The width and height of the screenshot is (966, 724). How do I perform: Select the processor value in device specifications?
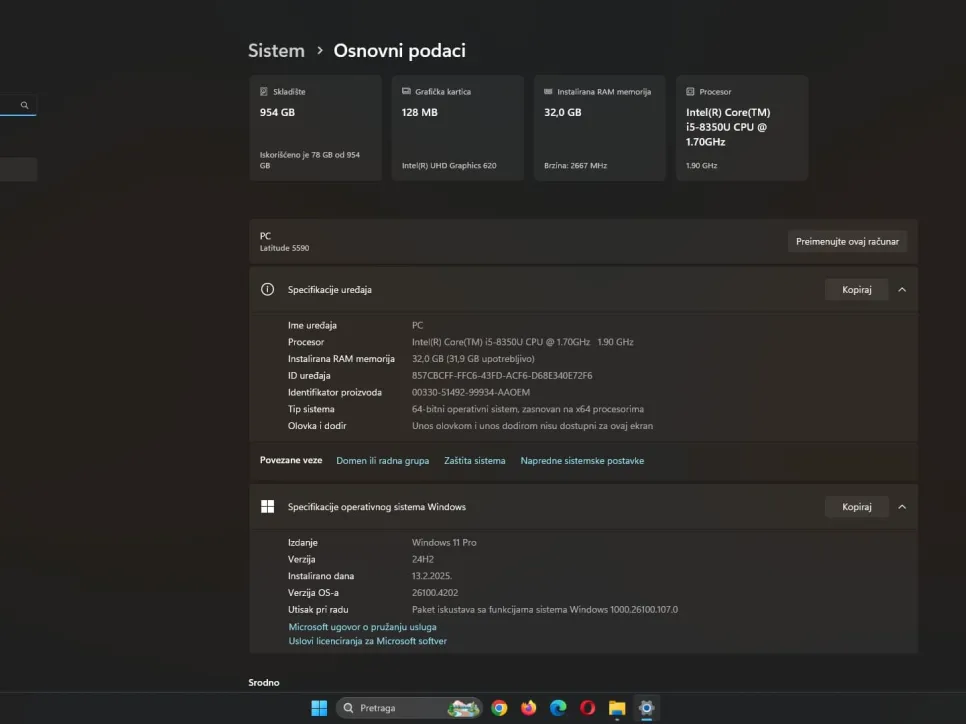522,342
